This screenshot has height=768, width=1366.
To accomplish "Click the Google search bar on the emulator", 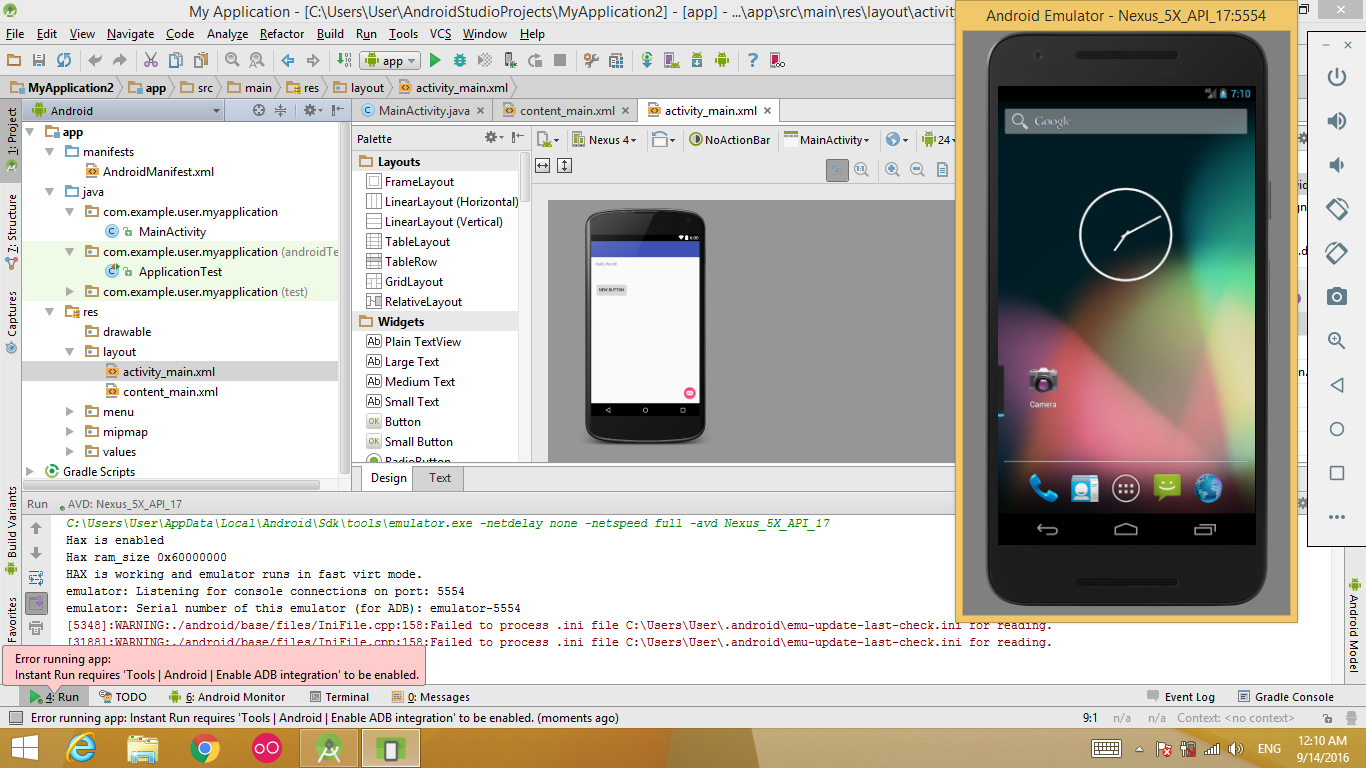I will point(1126,121).
